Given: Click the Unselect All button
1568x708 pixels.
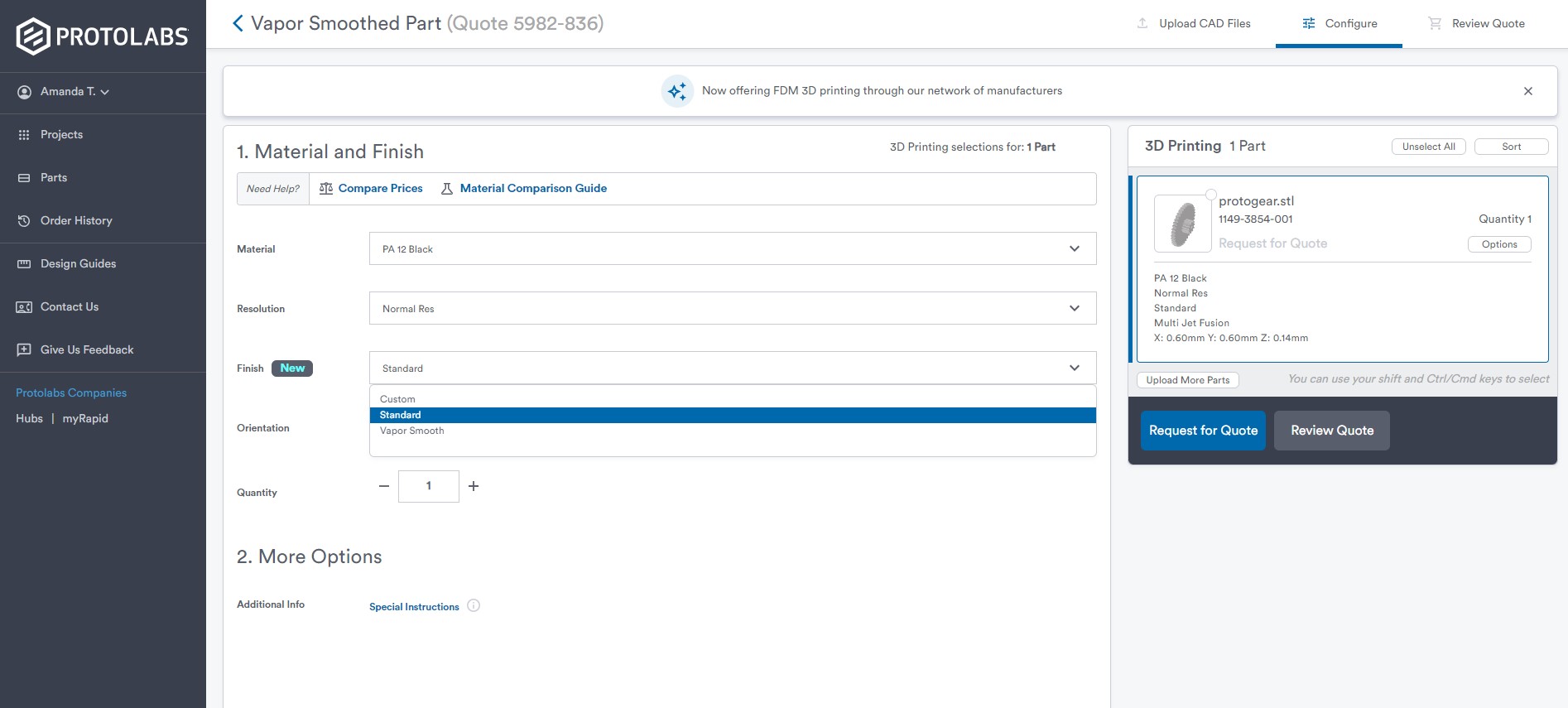Looking at the screenshot, I should tap(1429, 147).
